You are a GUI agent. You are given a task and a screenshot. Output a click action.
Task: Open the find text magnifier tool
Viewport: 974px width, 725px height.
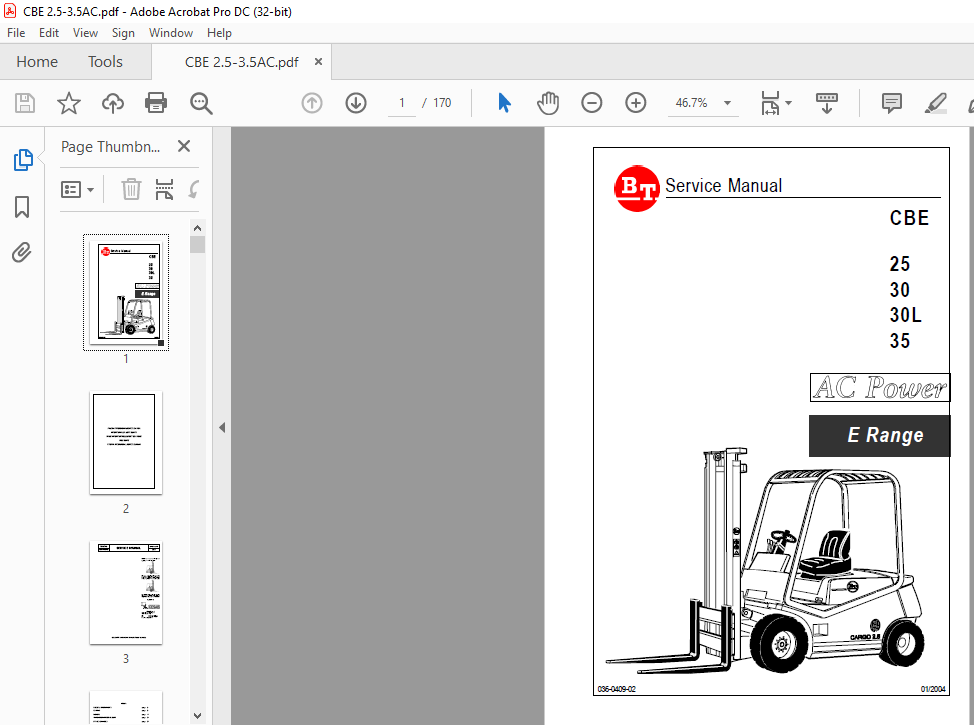click(201, 103)
